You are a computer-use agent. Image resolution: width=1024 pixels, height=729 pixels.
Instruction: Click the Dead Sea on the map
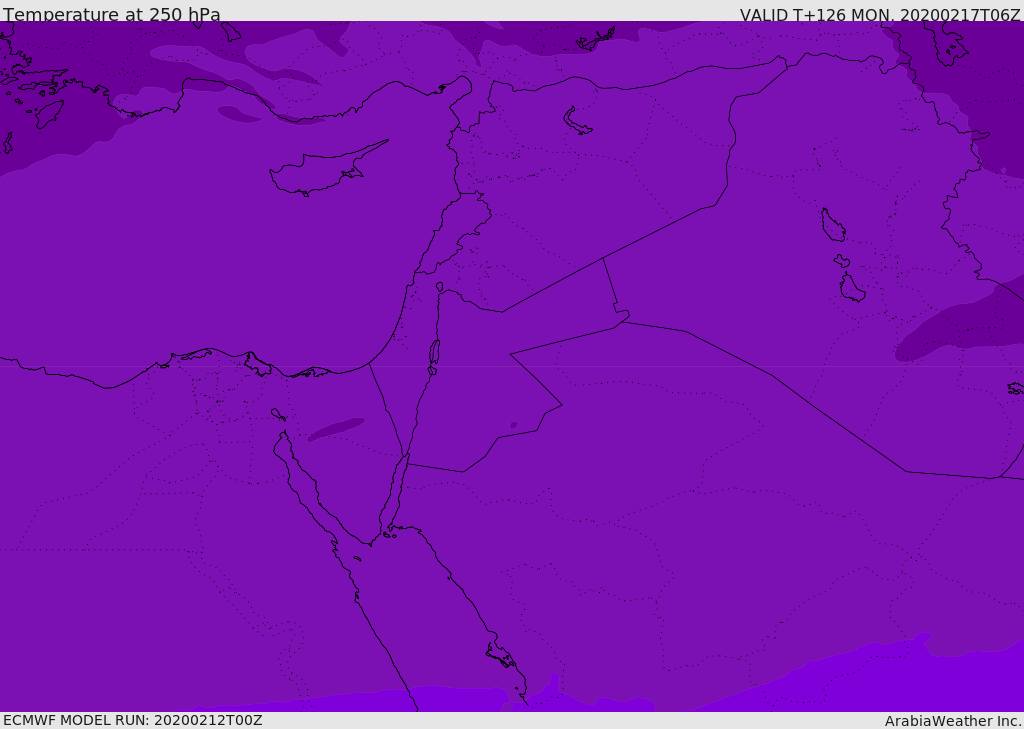tap(434, 353)
